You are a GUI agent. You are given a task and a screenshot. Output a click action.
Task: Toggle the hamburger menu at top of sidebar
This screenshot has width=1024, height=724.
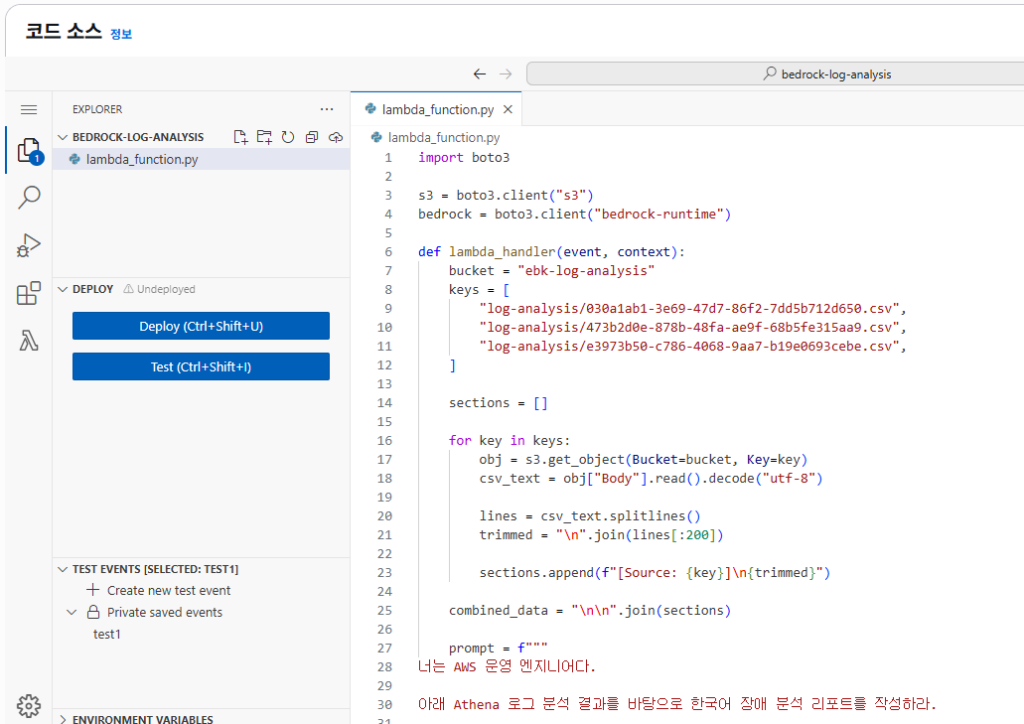click(x=29, y=110)
